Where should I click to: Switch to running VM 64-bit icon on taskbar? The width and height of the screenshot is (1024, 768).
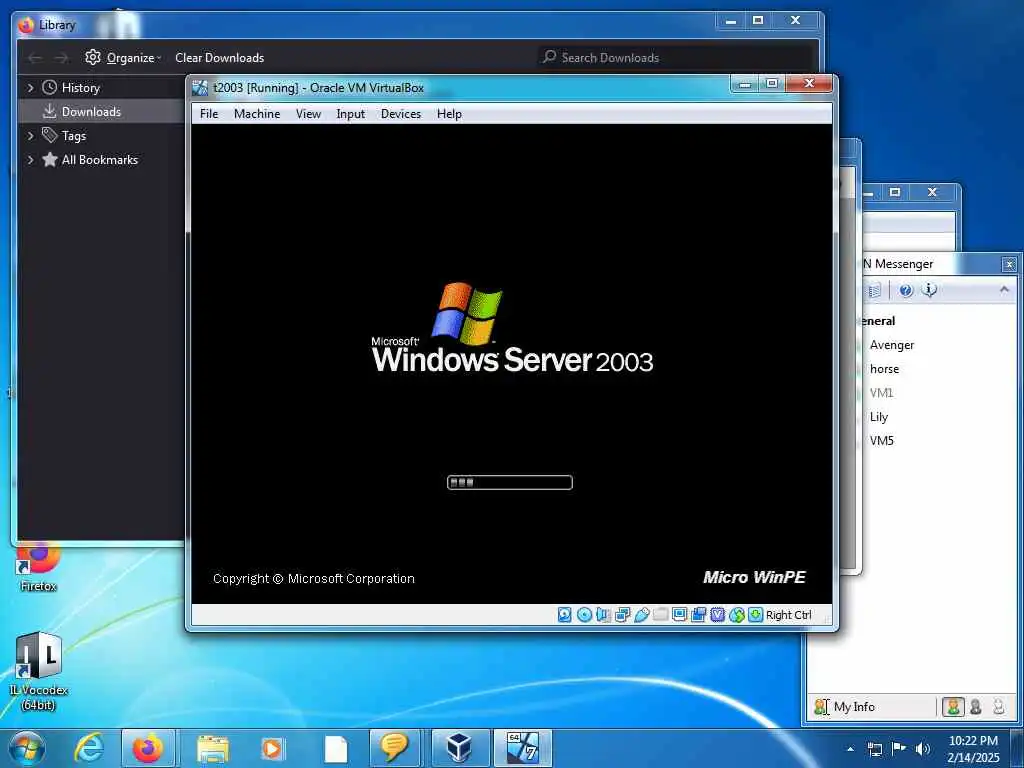tap(522, 748)
